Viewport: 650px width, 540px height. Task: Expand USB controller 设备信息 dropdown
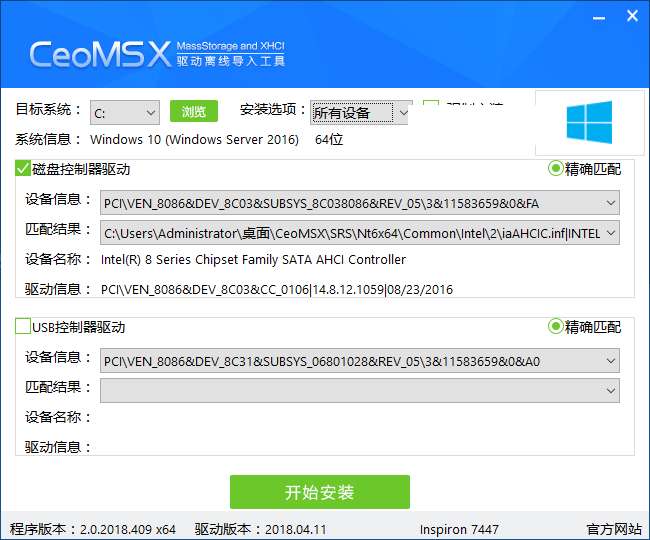(x=360, y=361)
